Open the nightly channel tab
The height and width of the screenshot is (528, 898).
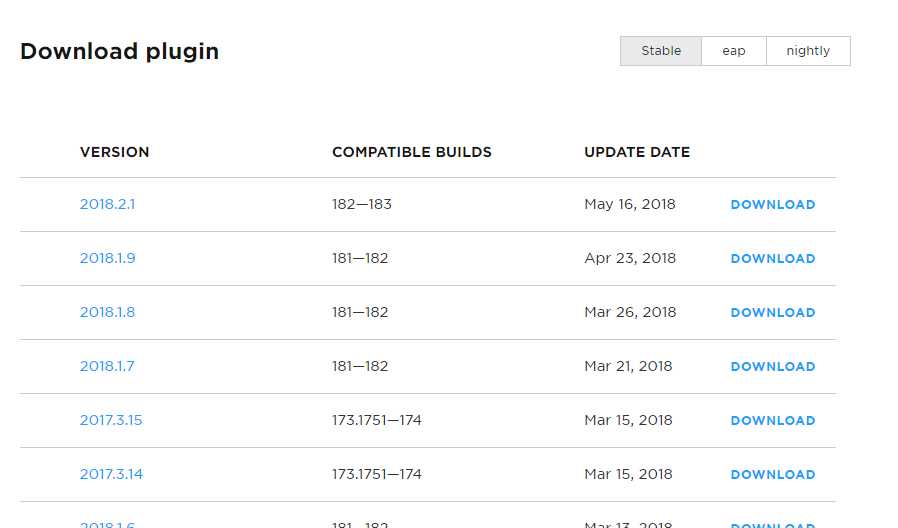[x=808, y=51]
